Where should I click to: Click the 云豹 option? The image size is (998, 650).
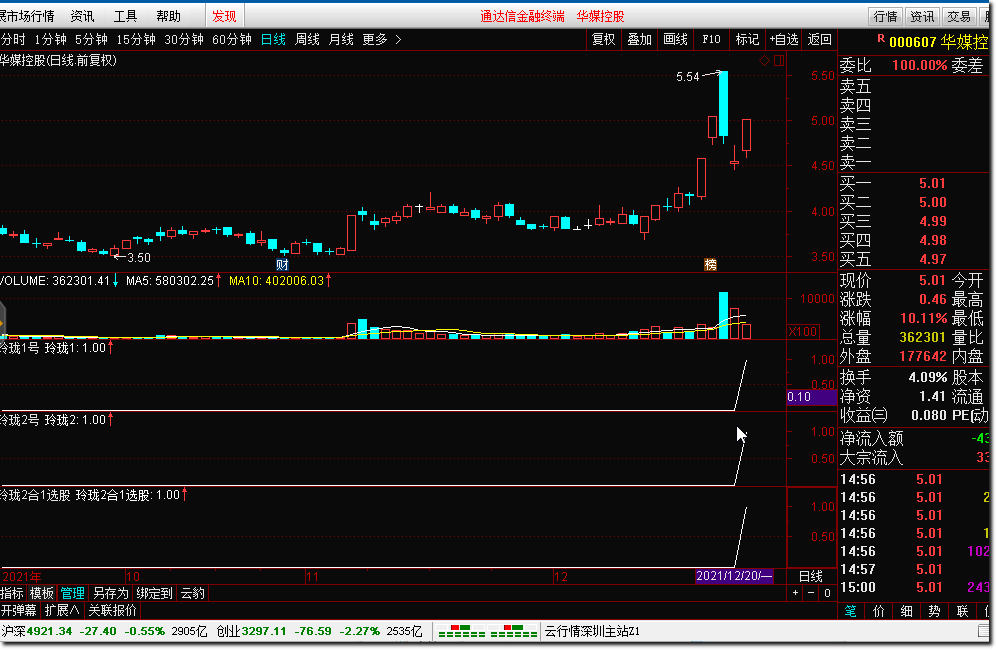coord(192,593)
